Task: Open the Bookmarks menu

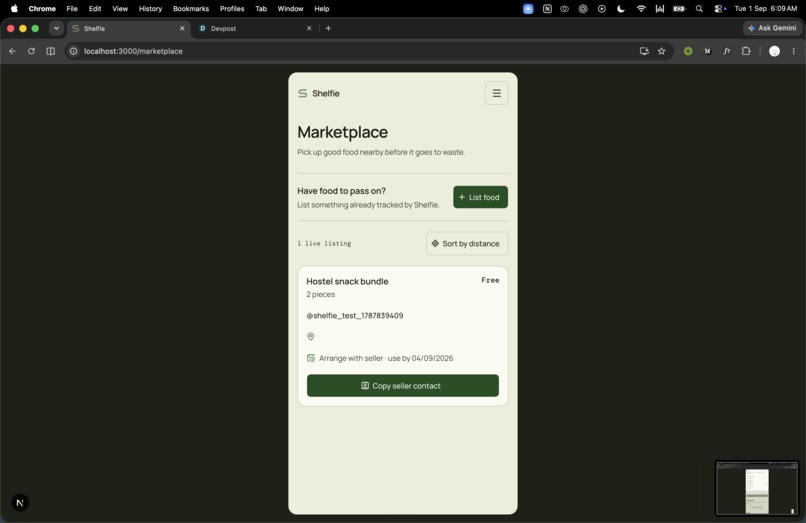Action: (191, 8)
